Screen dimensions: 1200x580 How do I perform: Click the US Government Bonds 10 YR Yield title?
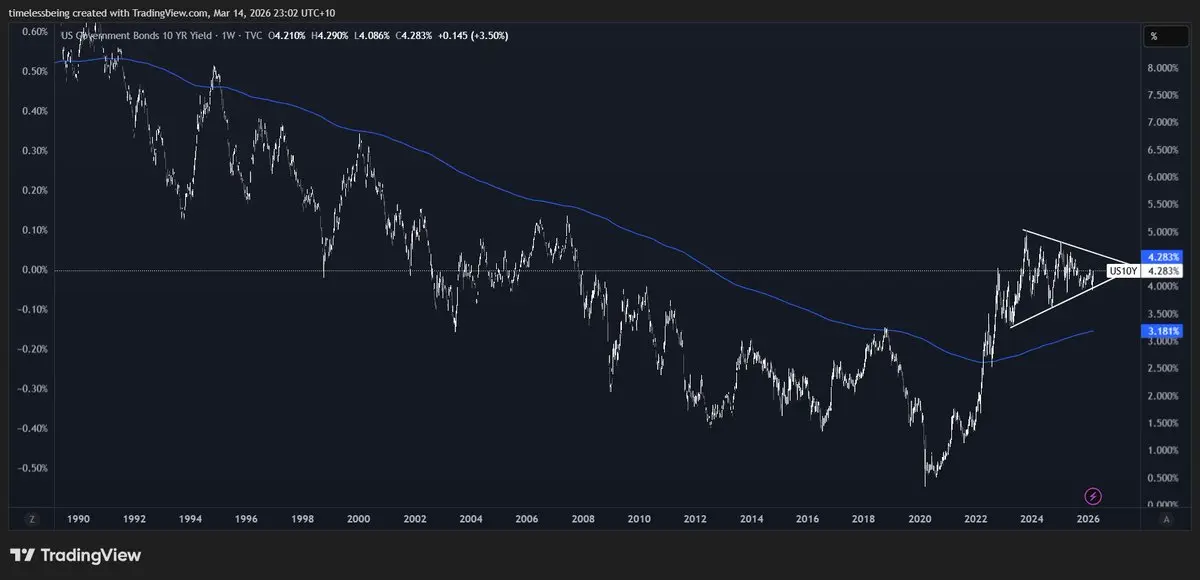click(x=139, y=36)
